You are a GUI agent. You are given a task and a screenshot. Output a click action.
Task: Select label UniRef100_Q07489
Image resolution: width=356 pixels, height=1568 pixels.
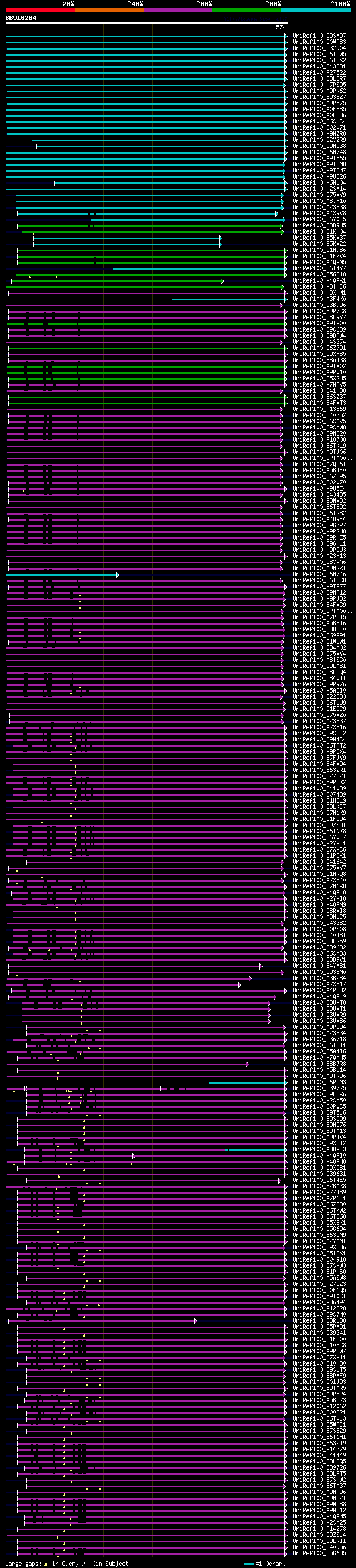click(x=319, y=794)
